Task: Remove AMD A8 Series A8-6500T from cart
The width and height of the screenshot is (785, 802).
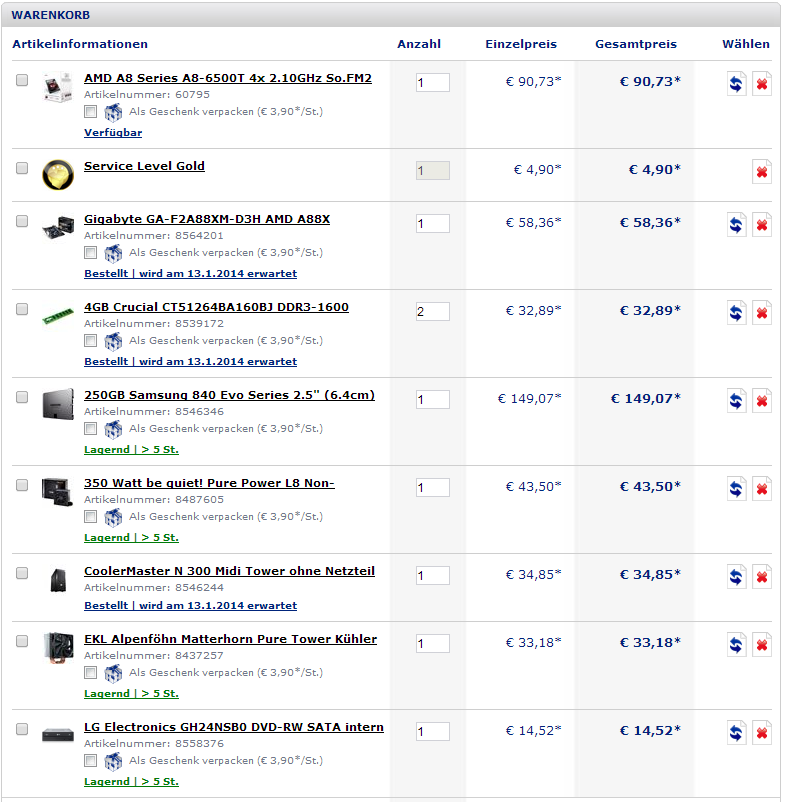Action: pos(762,83)
